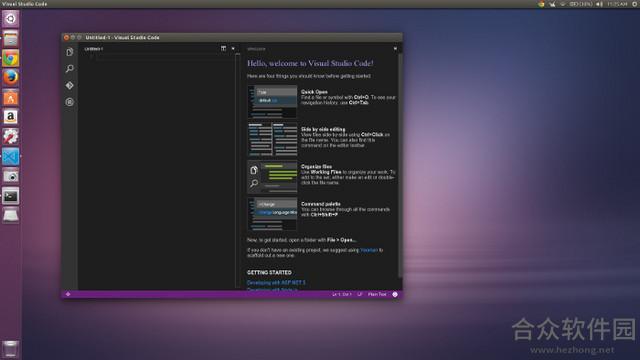The height and width of the screenshot is (360, 640).
Task: Select the Plain Text language mode
Action: [x=377, y=294]
